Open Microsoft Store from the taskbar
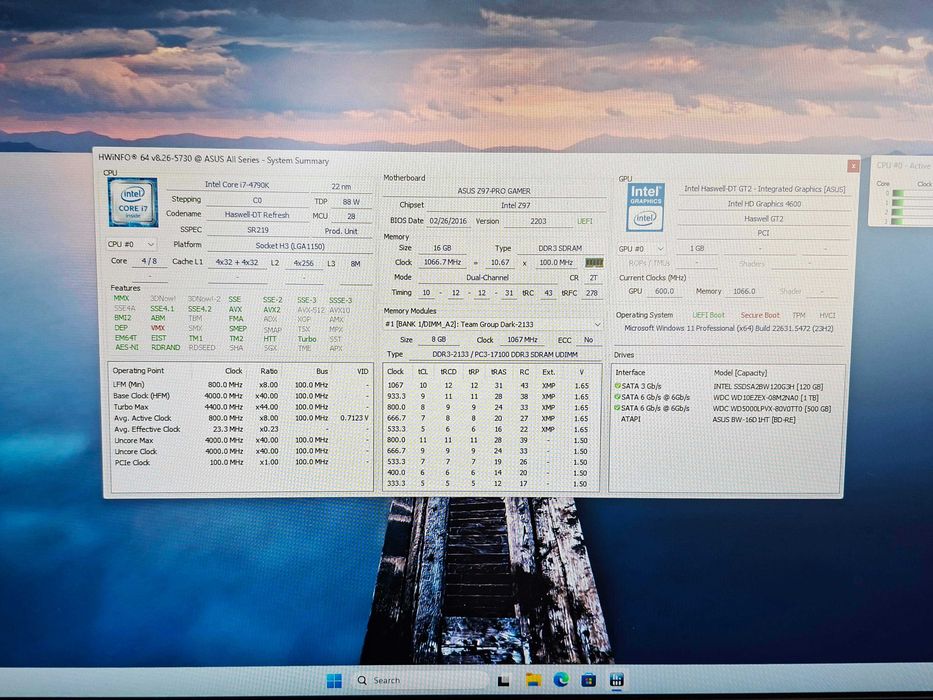933x700 pixels. click(x=588, y=680)
